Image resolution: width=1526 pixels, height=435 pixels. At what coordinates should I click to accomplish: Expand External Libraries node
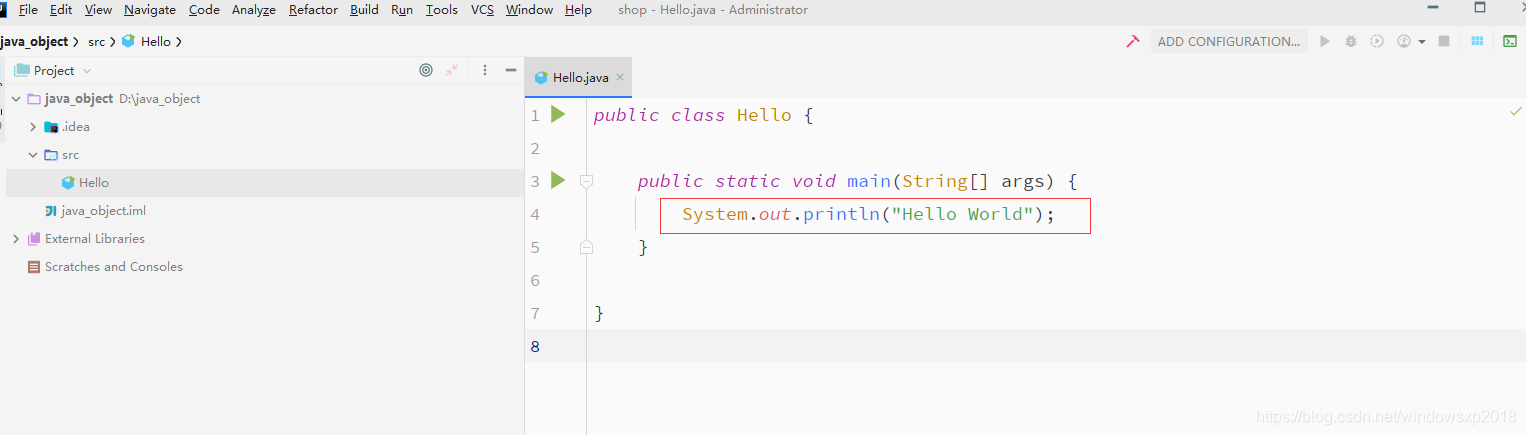16,239
